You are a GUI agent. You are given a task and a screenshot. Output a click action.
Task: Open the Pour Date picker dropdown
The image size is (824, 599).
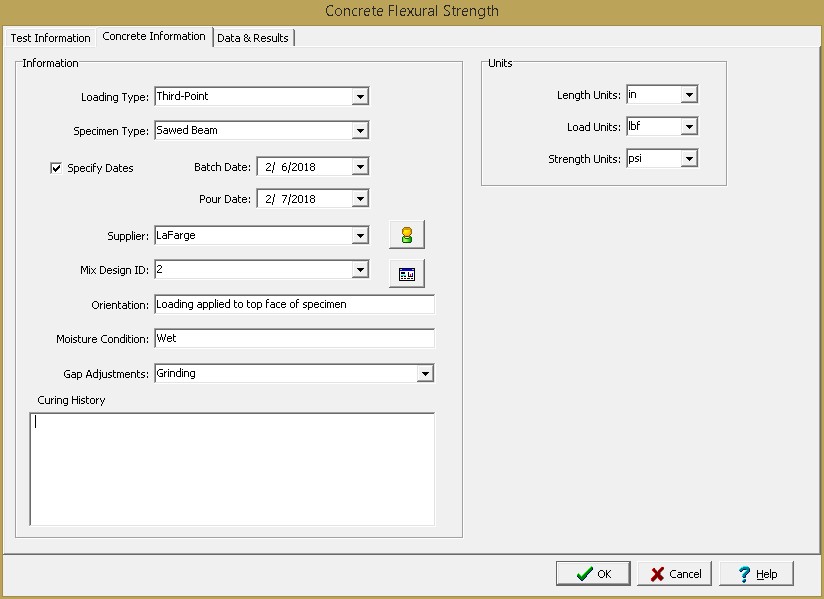360,199
